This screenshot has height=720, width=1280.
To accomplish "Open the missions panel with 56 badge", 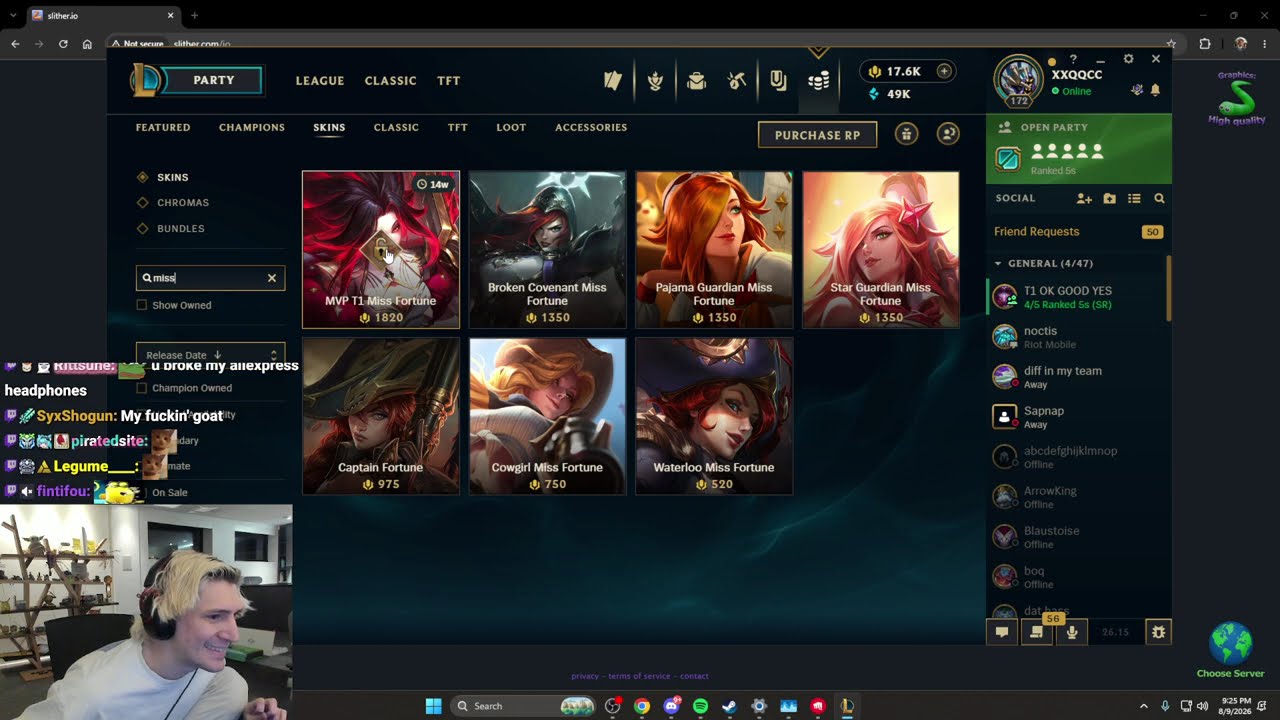I will [x=1037, y=632].
